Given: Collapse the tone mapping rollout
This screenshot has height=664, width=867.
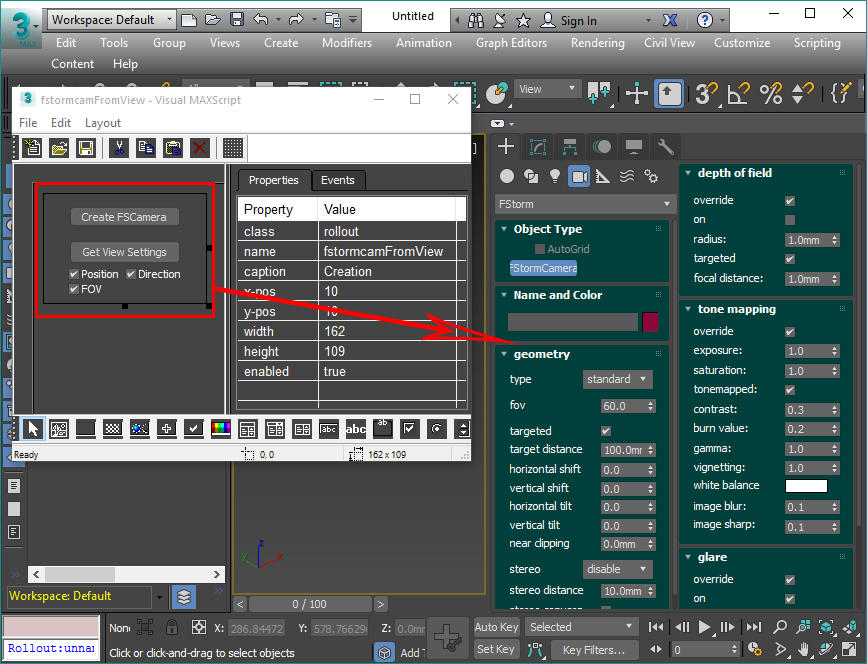Looking at the screenshot, I should tap(688, 309).
